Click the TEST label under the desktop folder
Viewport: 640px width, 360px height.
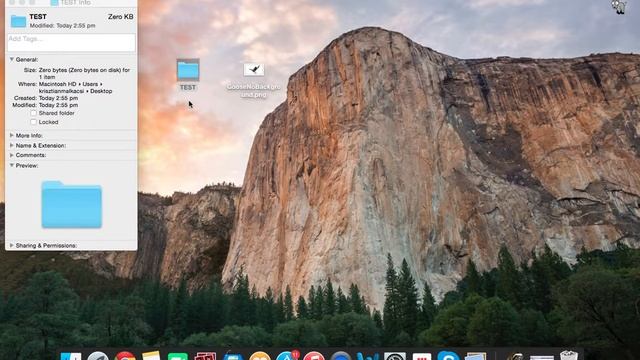pyautogui.click(x=188, y=87)
